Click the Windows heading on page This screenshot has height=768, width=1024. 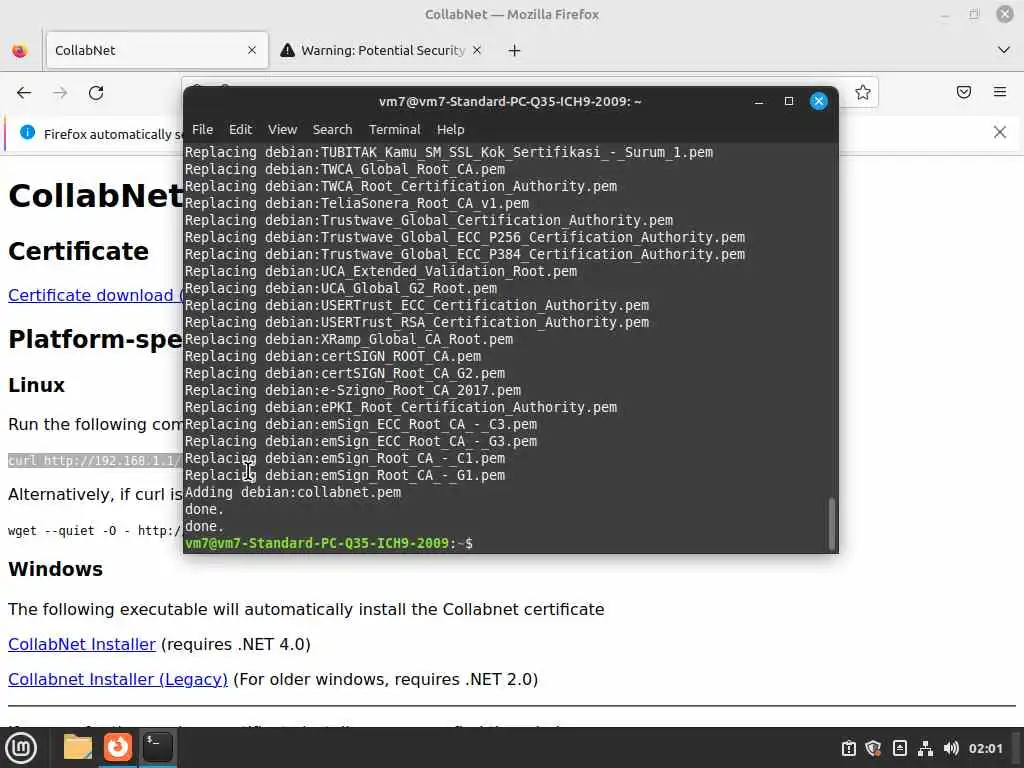click(56, 569)
